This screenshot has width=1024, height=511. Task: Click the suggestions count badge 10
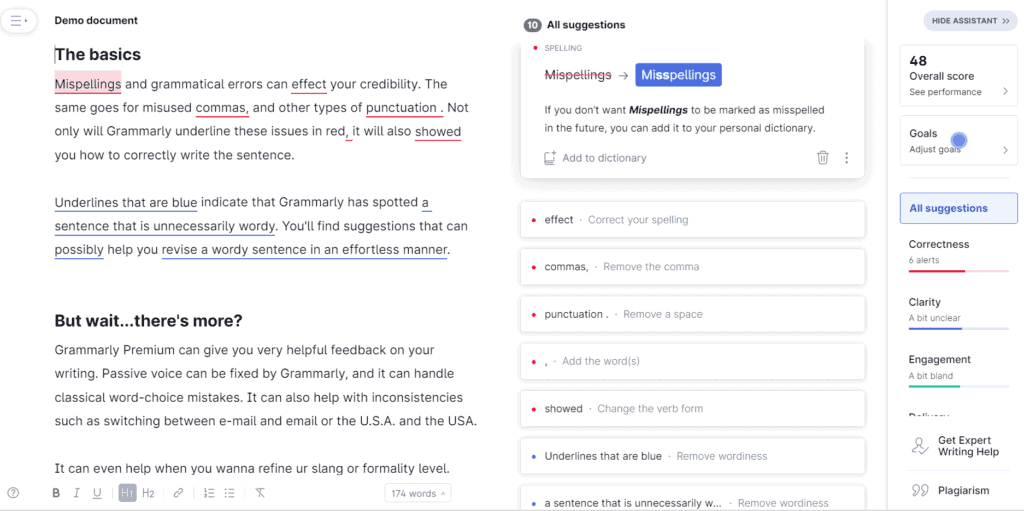pyautogui.click(x=532, y=25)
